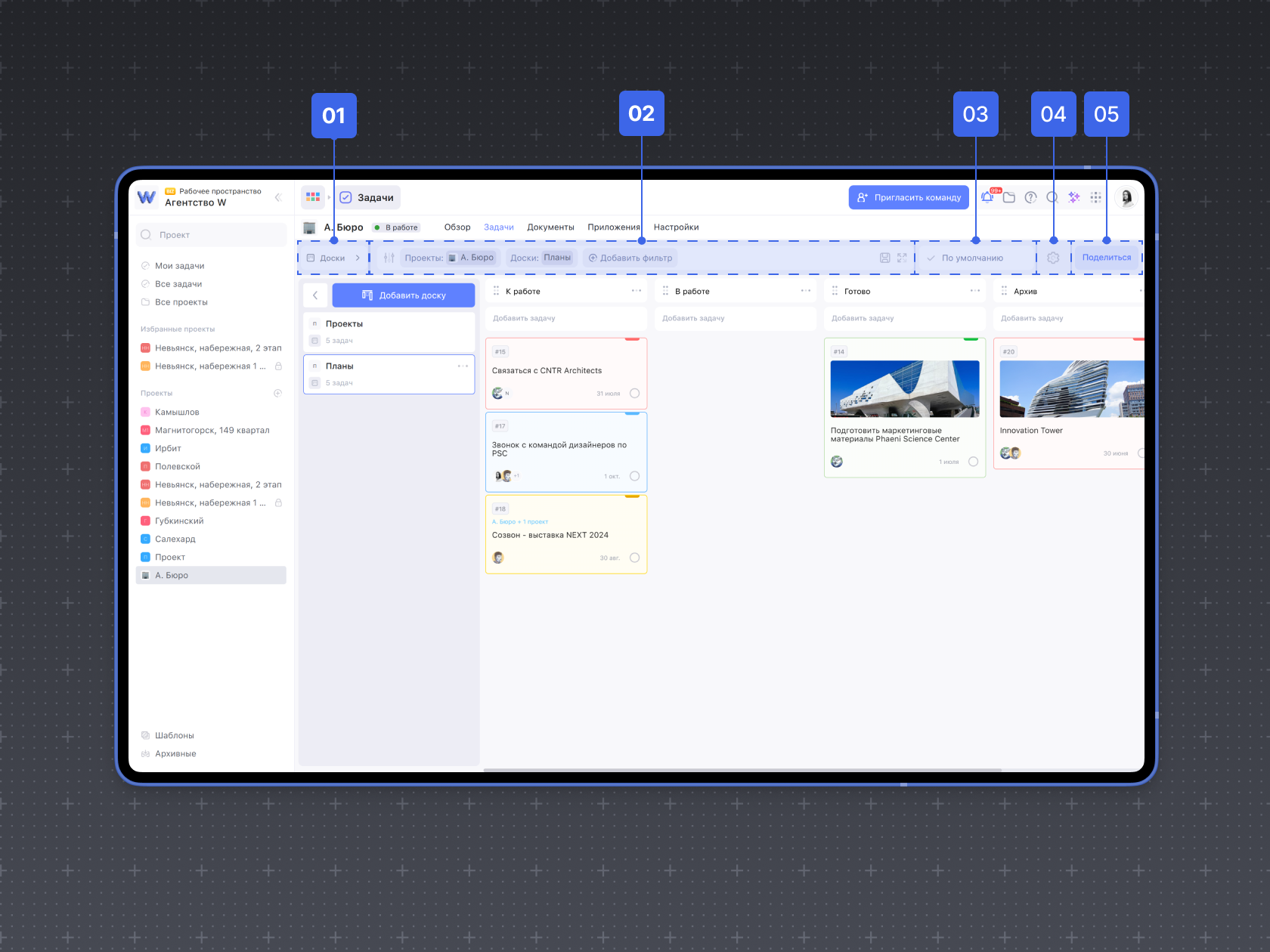The image size is (1270, 952).
Task: Open Phaeni Science Center card image
Action: 905,388
